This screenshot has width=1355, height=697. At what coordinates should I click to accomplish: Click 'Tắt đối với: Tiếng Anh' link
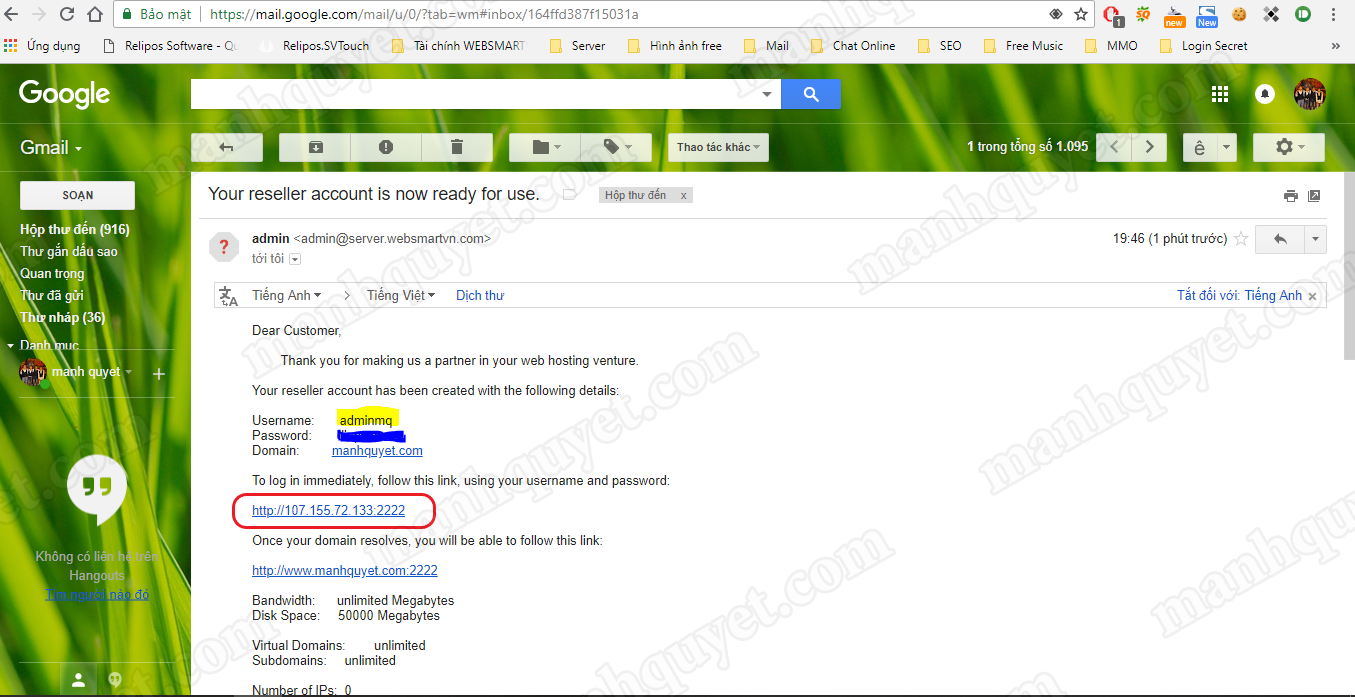click(x=1239, y=295)
